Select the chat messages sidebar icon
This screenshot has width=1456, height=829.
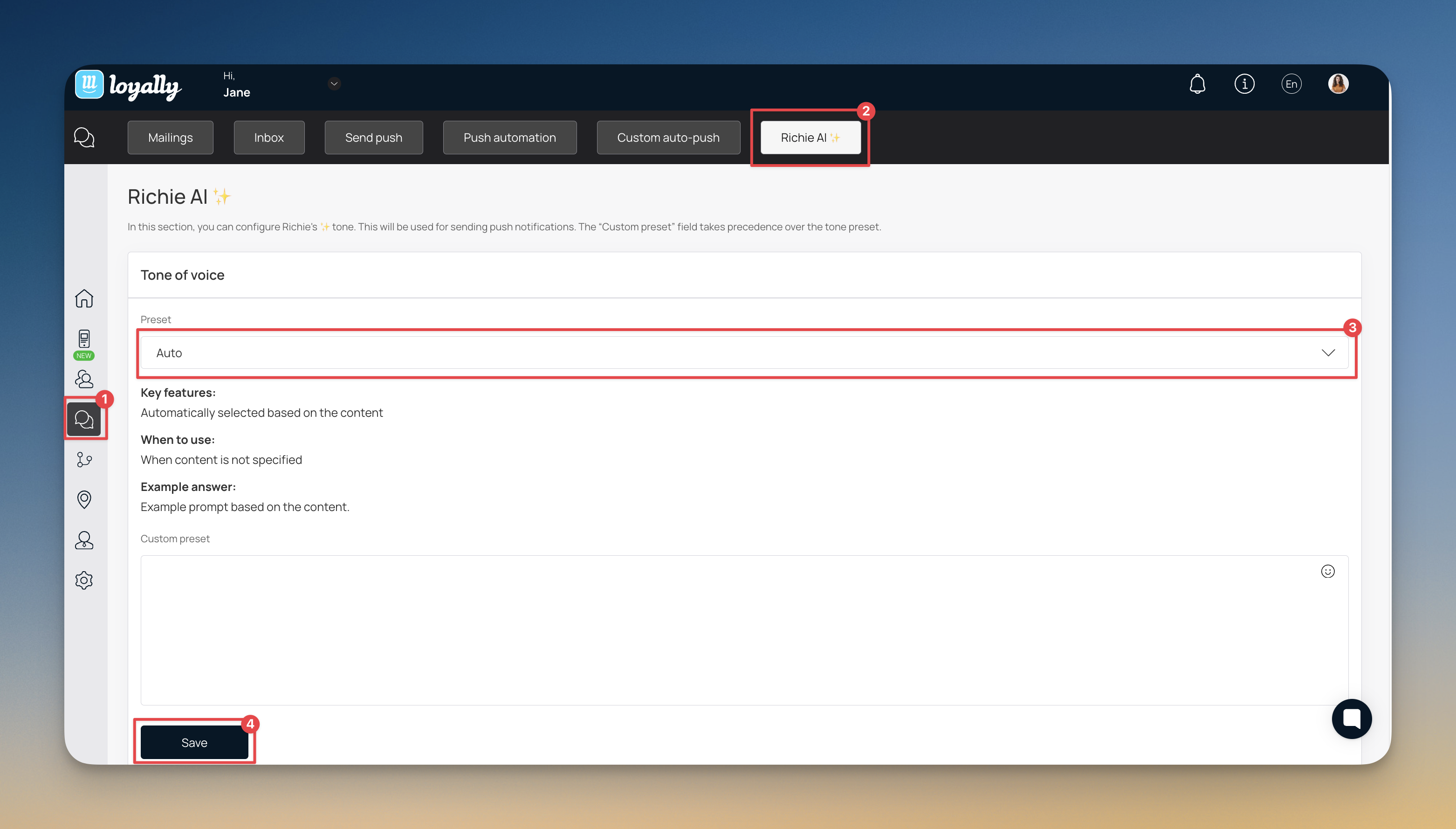point(84,420)
